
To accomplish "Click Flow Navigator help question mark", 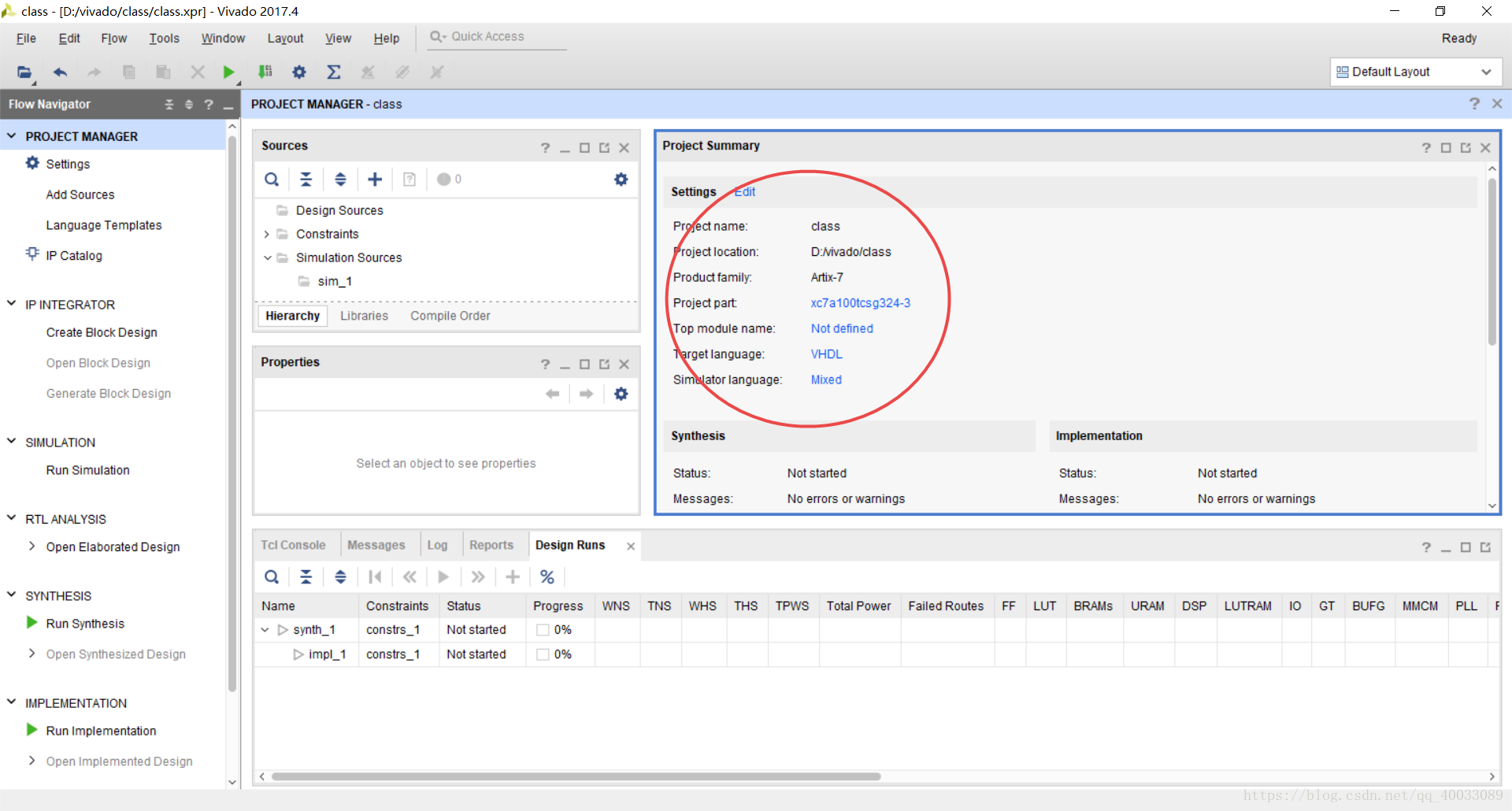I will (x=209, y=104).
